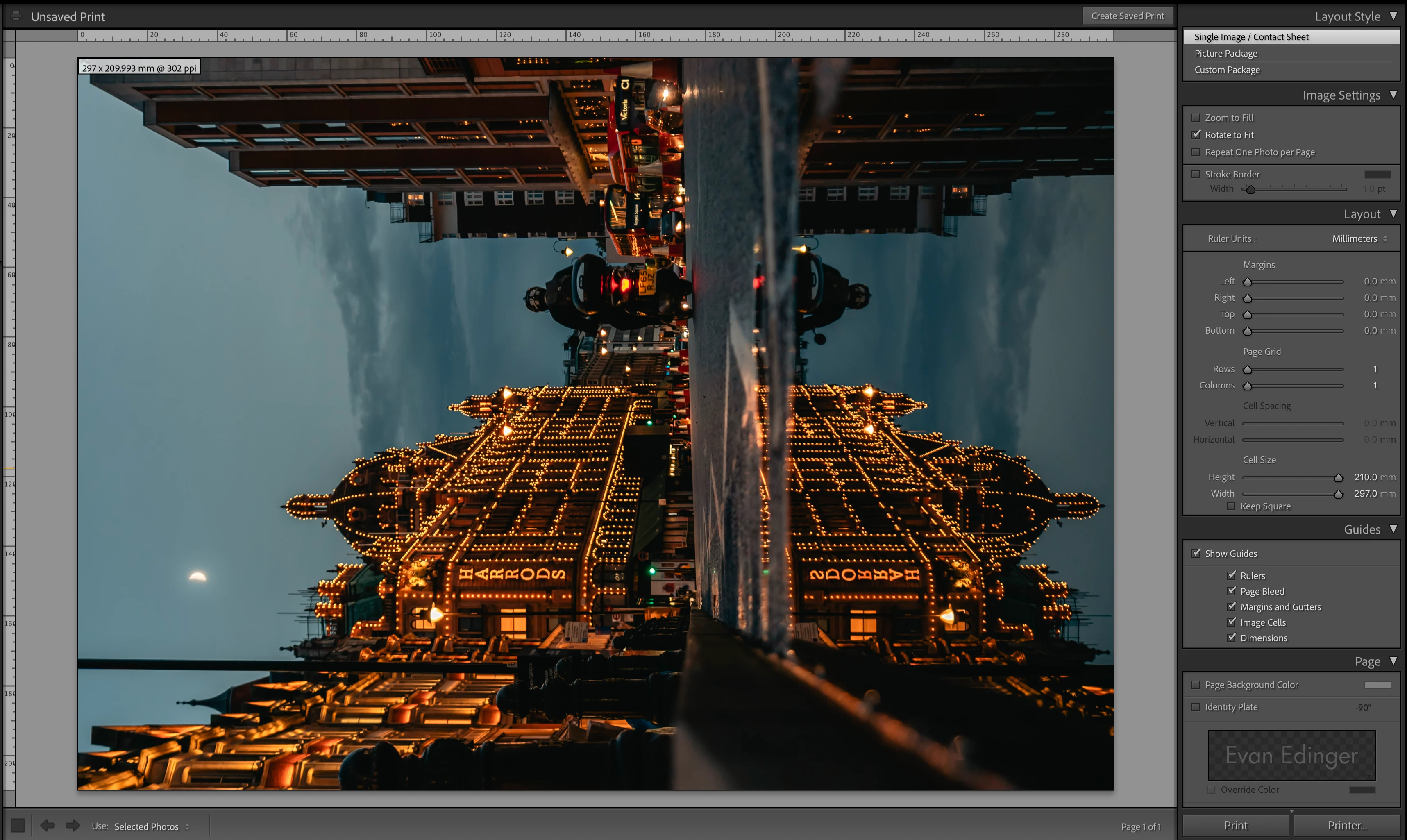Go to next page with right arrow
This screenshot has height=840, width=1407.
[x=73, y=826]
